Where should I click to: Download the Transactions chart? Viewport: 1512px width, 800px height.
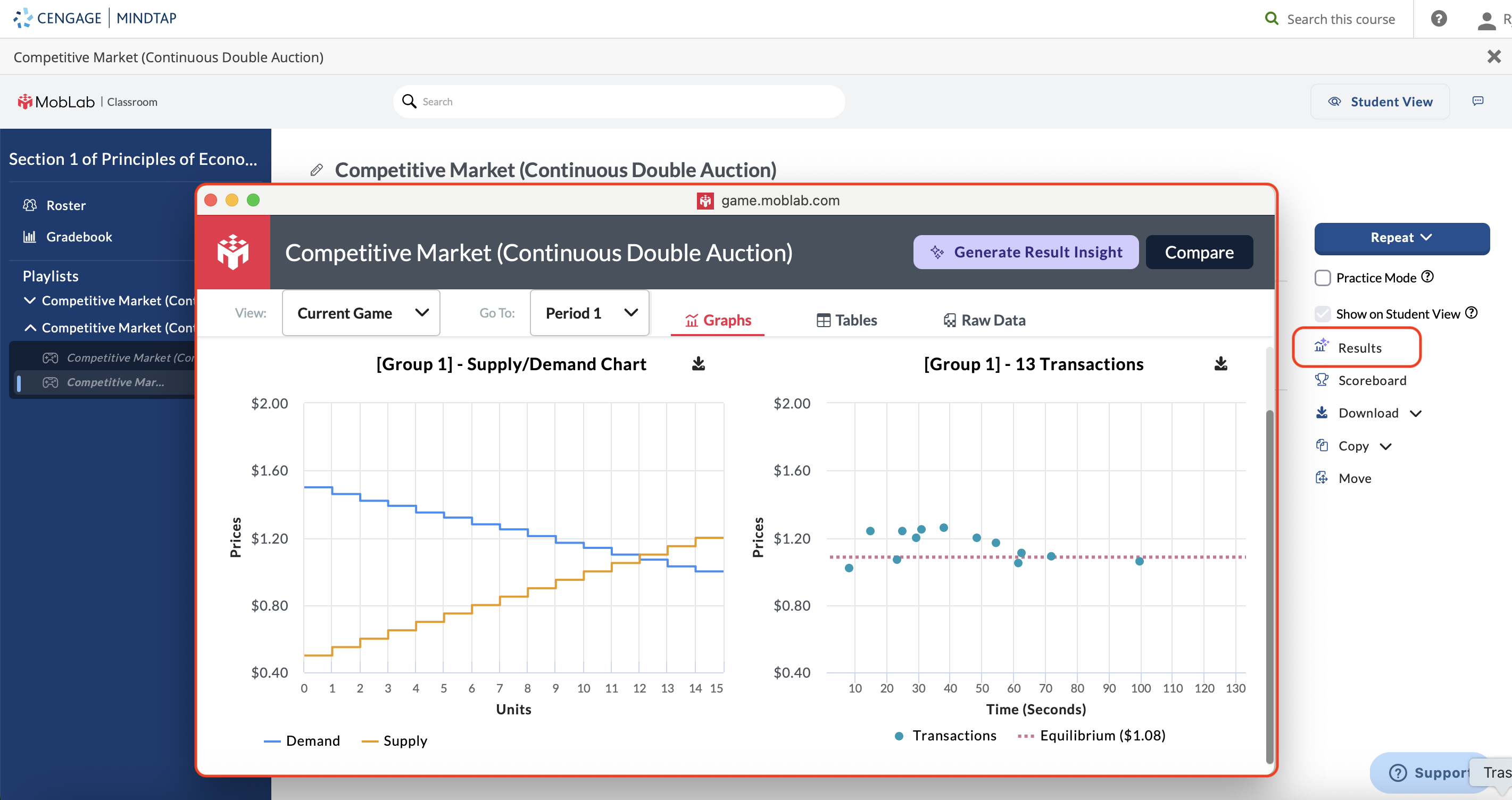pos(1220,364)
